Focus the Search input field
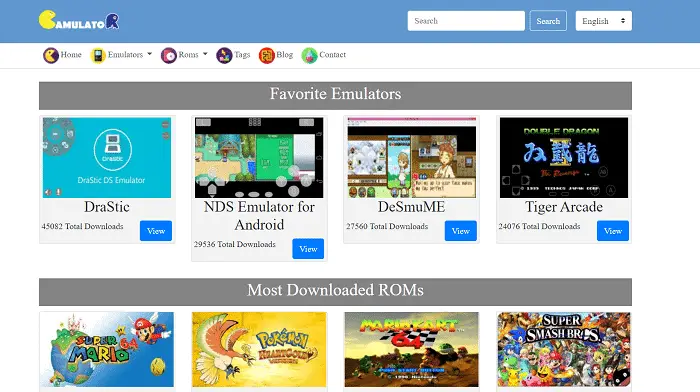The width and height of the screenshot is (700, 392). pyautogui.click(x=466, y=21)
